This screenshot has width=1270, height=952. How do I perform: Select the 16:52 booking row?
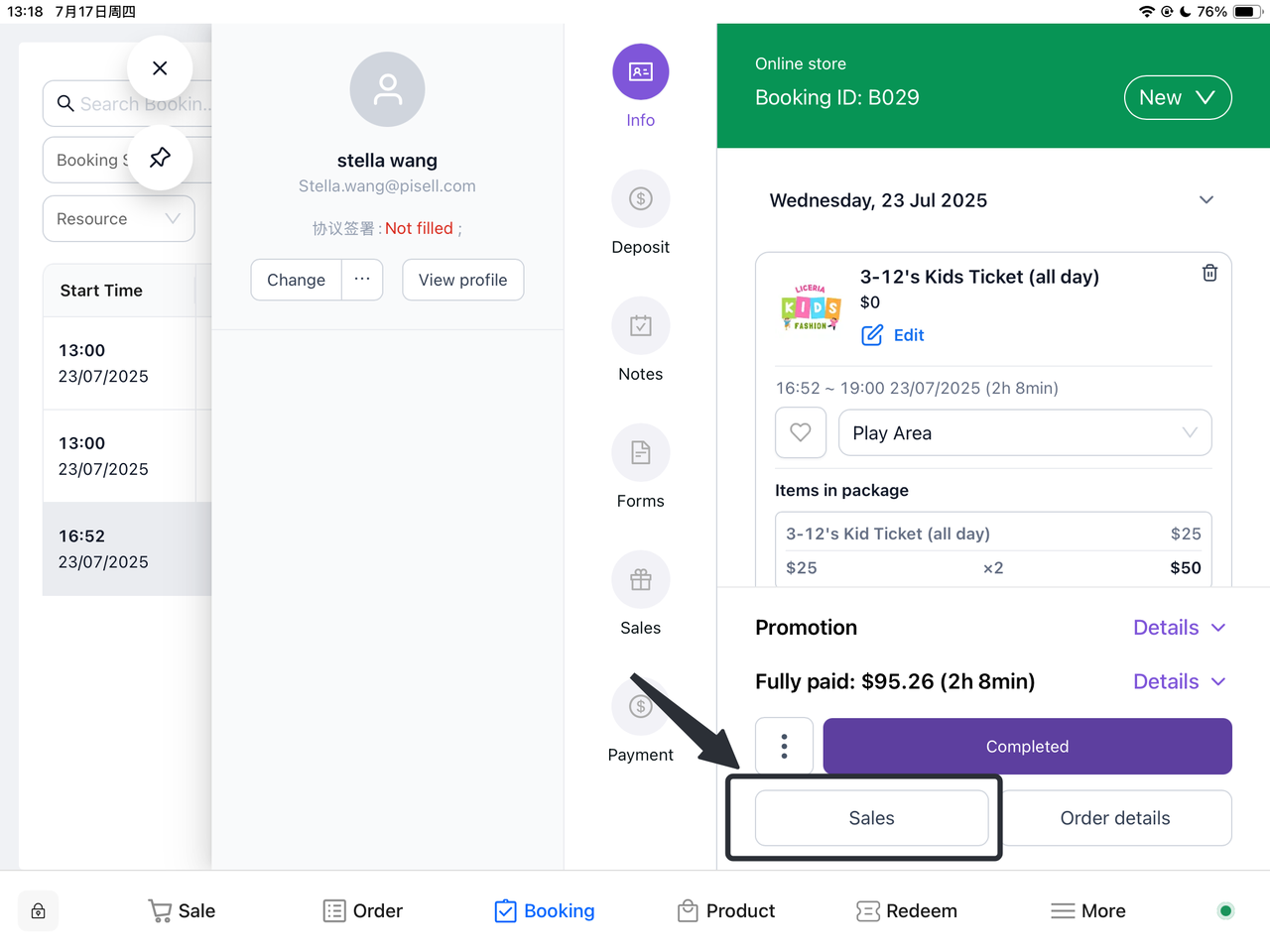(126, 548)
